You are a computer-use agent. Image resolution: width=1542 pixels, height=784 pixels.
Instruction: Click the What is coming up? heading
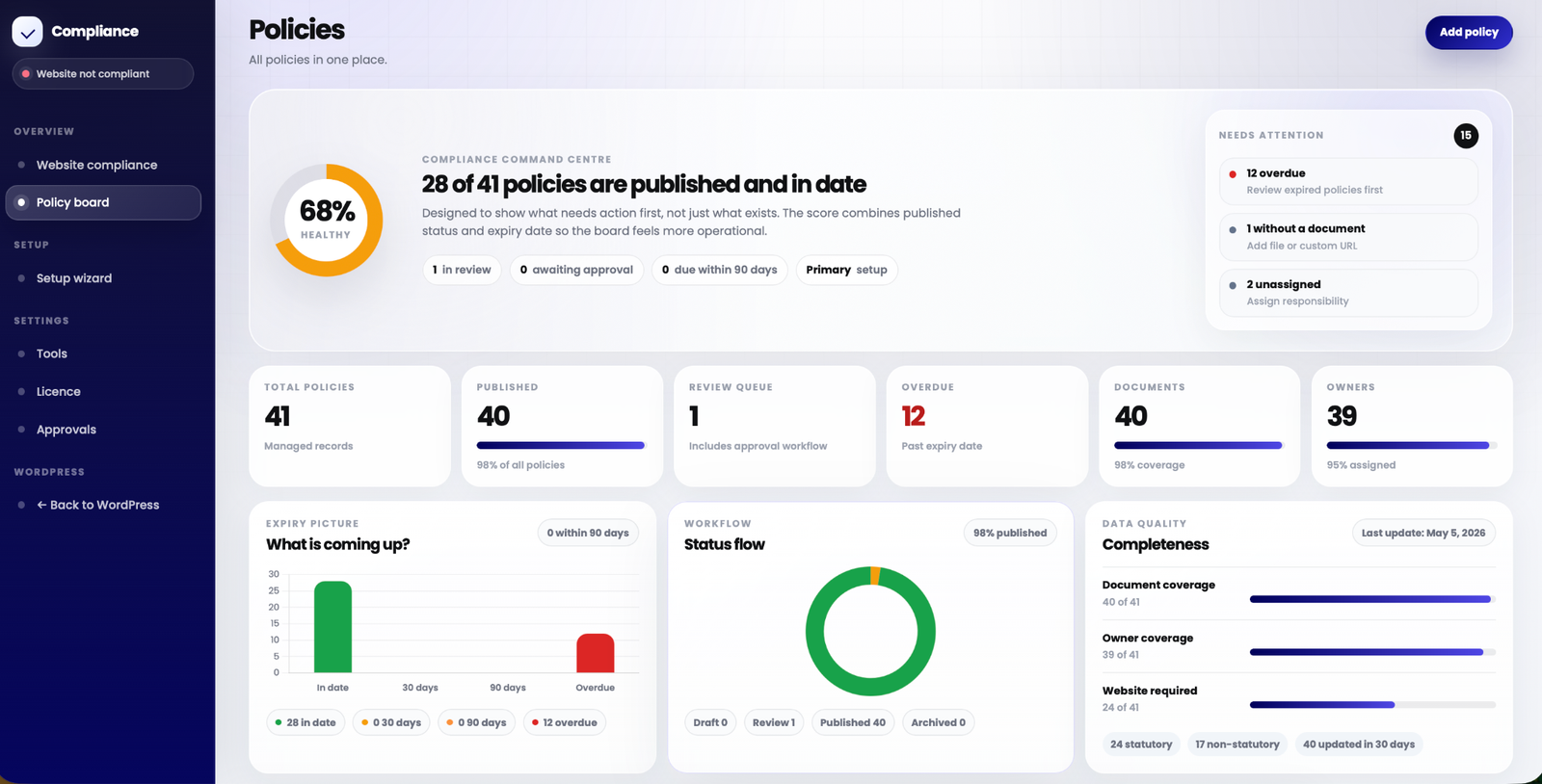pos(337,544)
